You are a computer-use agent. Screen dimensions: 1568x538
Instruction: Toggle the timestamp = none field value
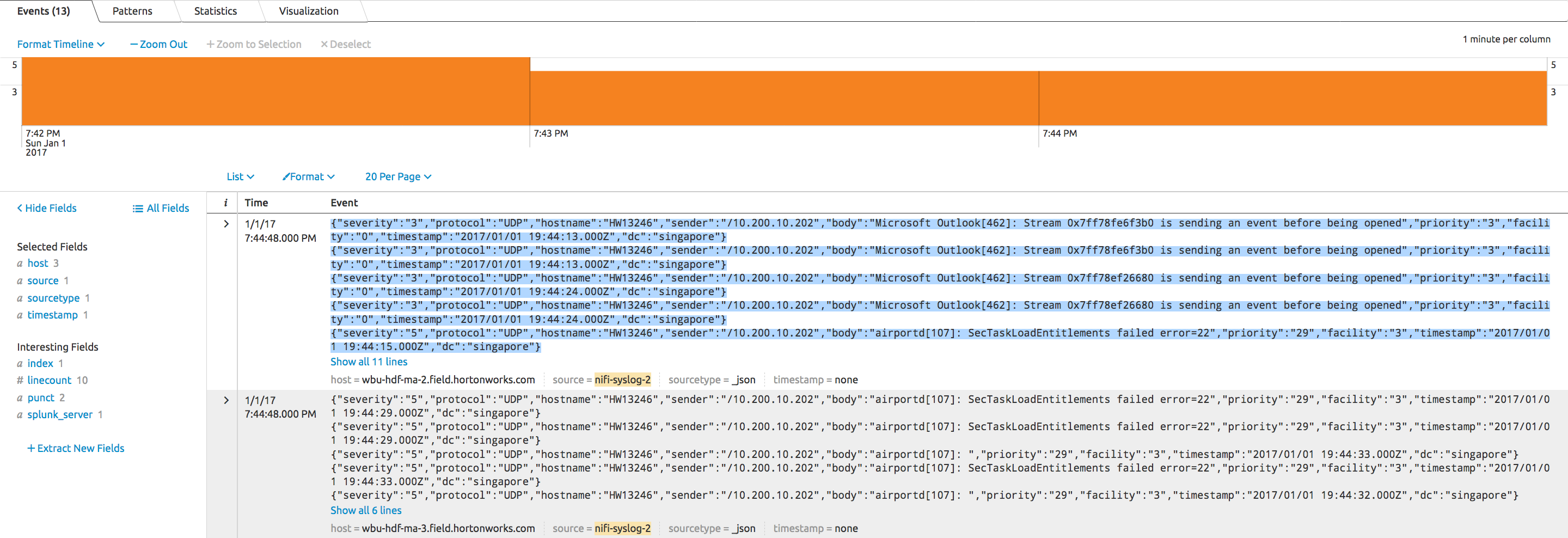coord(815,379)
